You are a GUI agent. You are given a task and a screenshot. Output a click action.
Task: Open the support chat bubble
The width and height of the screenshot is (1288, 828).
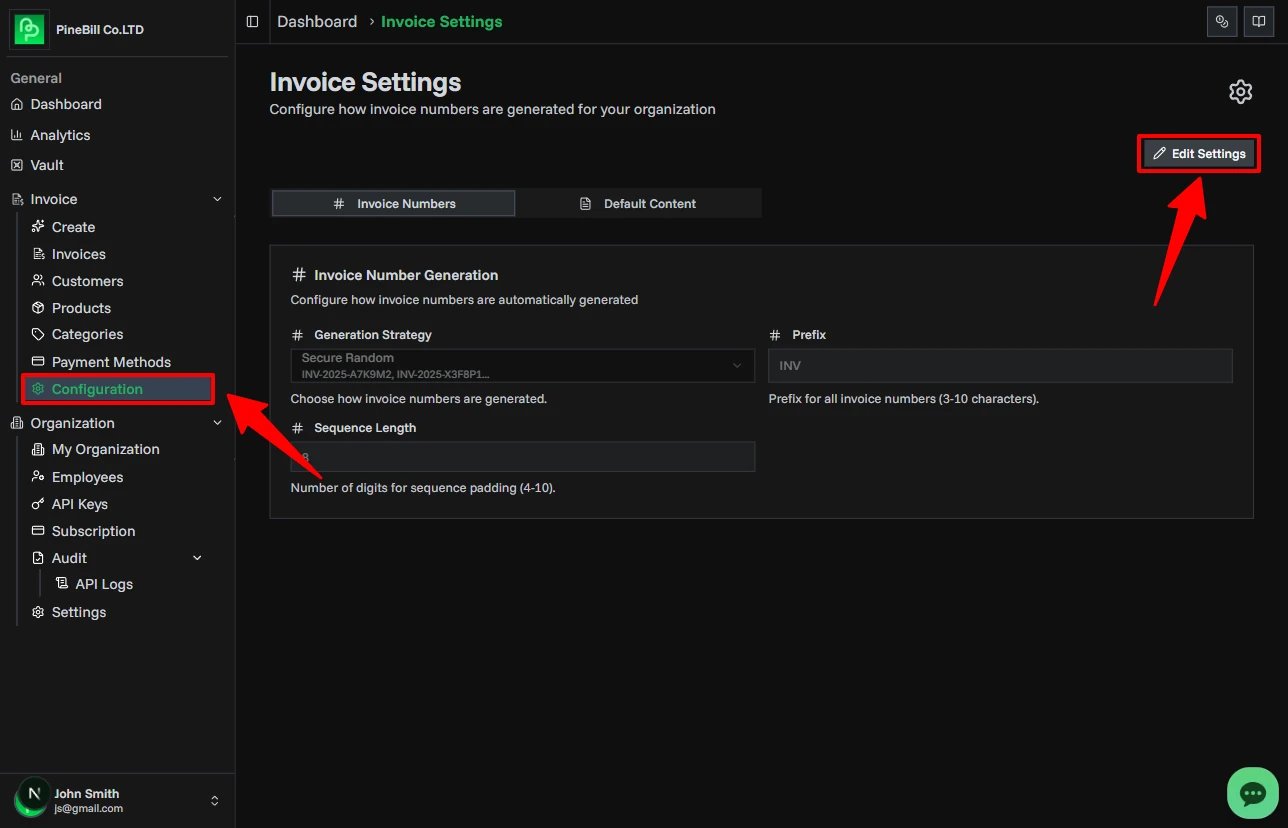click(x=1252, y=793)
